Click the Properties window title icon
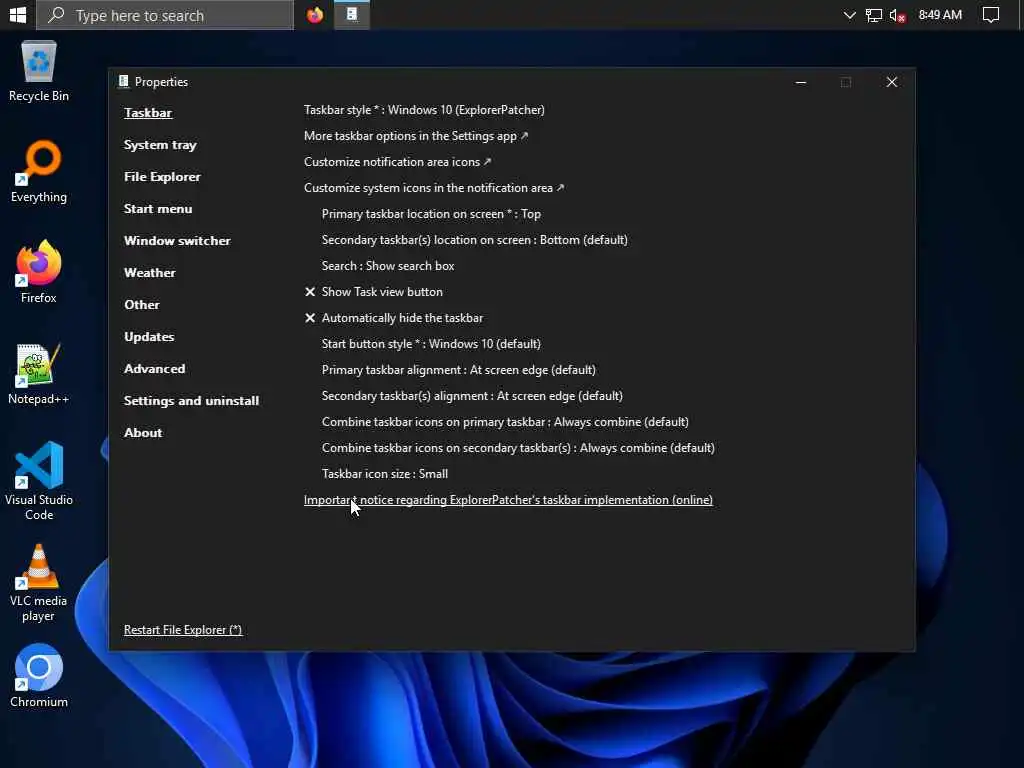The height and width of the screenshot is (768, 1024). pyautogui.click(x=123, y=82)
